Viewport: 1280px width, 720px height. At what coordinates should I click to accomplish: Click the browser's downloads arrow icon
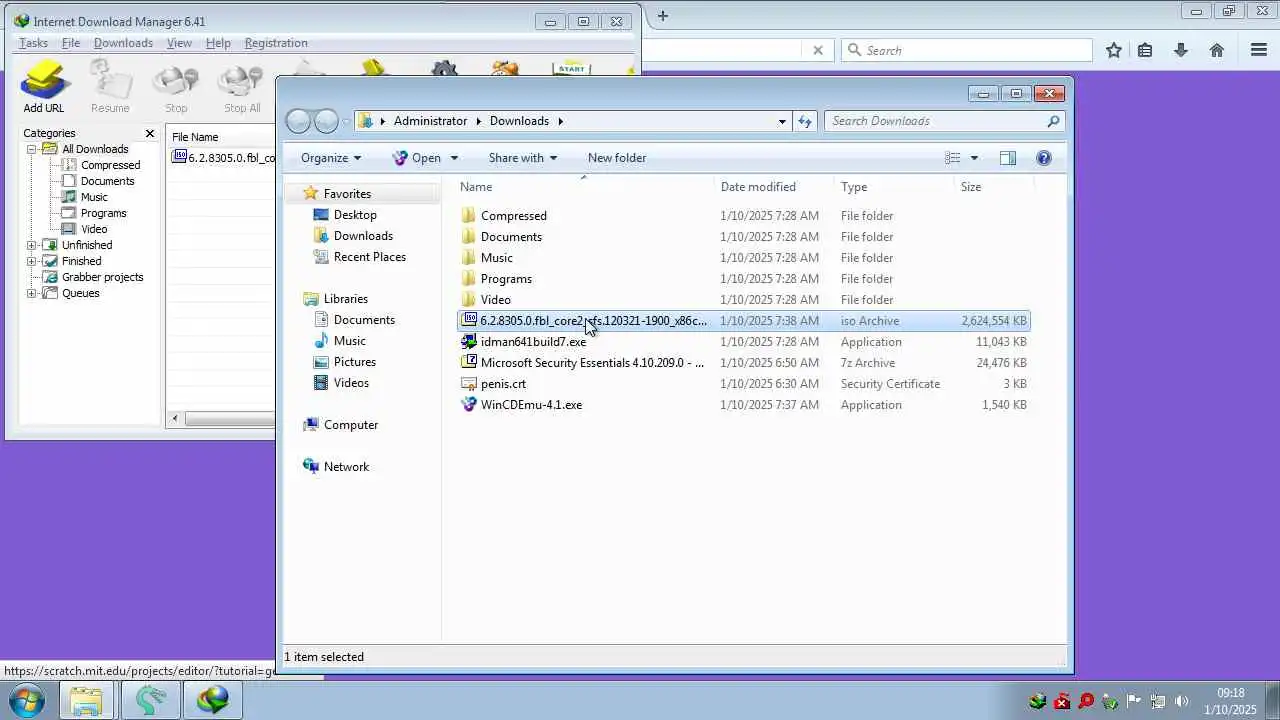pyautogui.click(x=1181, y=50)
